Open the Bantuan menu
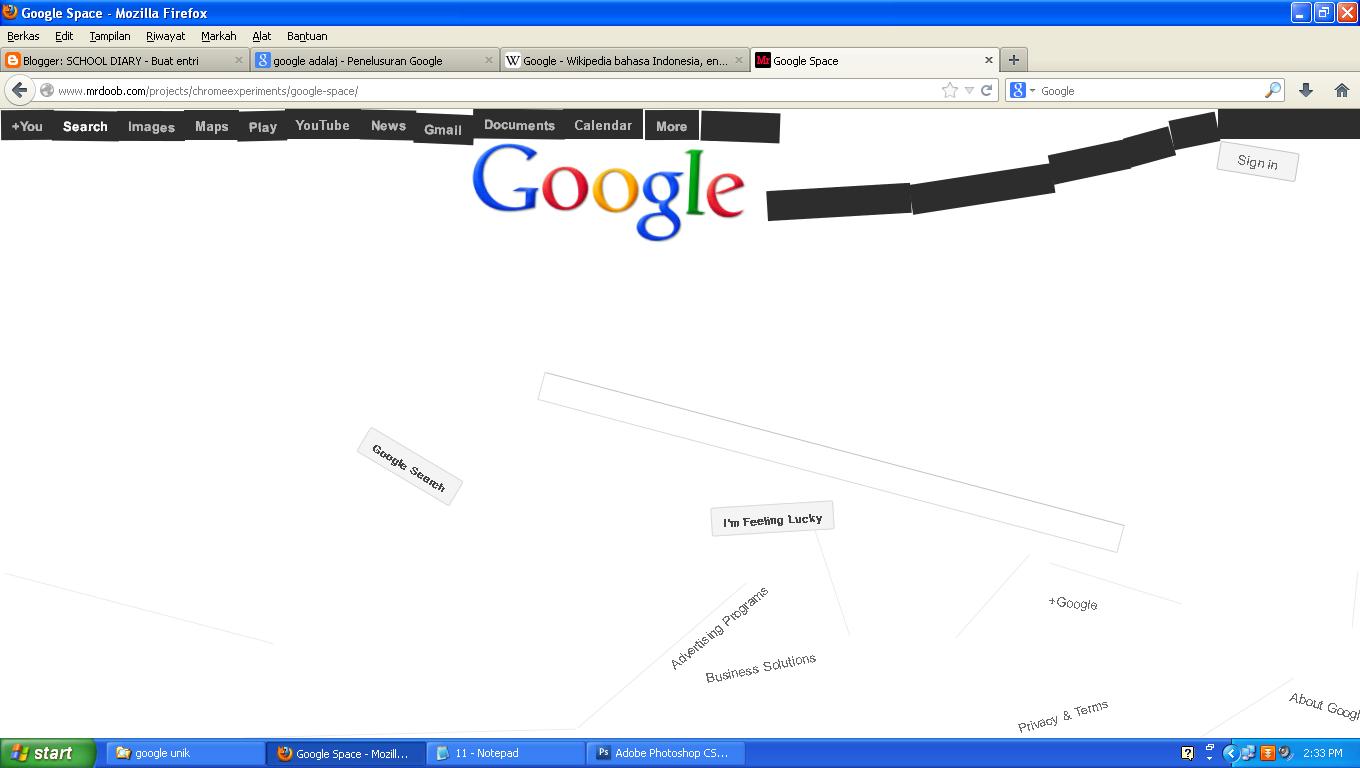The image size is (1360, 768). coord(307,36)
